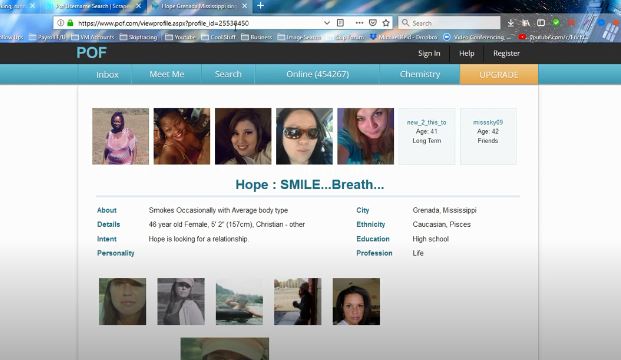Open new_2_this_to profile link
Screen dimensions: 621x360
(x=427, y=122)
